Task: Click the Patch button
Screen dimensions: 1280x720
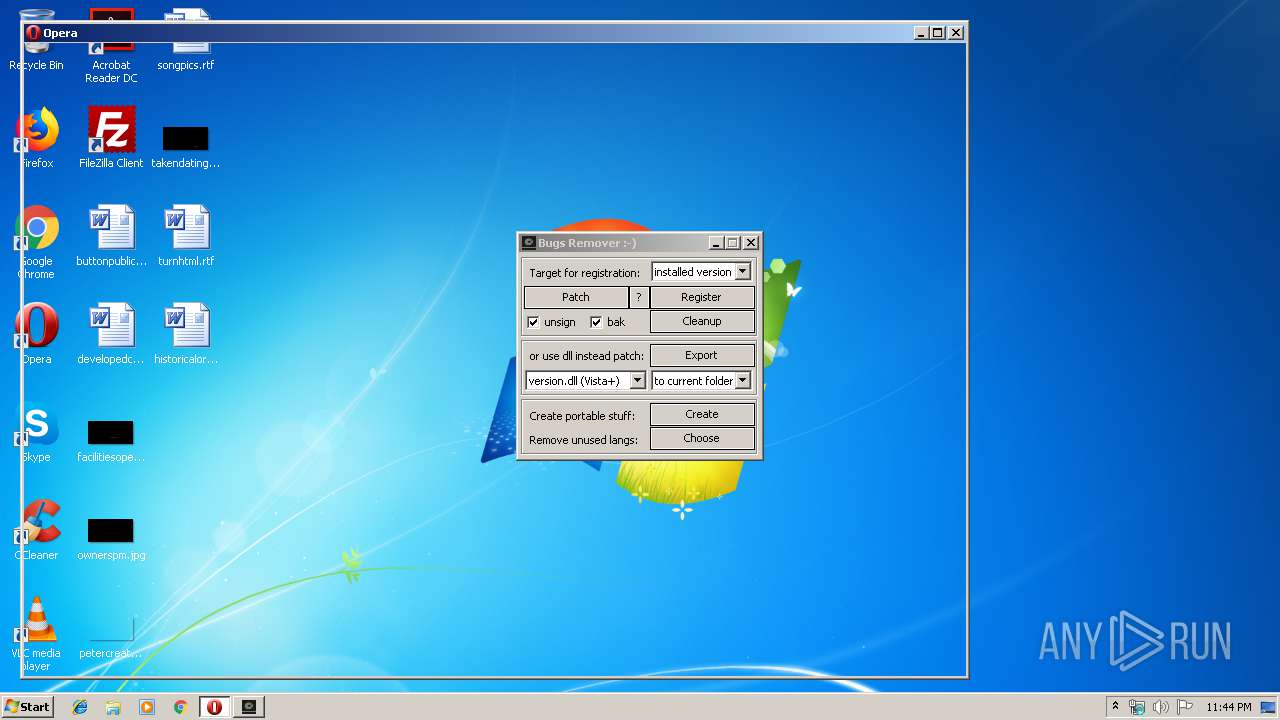Action: pyautogui.click(x=576, y=297)
